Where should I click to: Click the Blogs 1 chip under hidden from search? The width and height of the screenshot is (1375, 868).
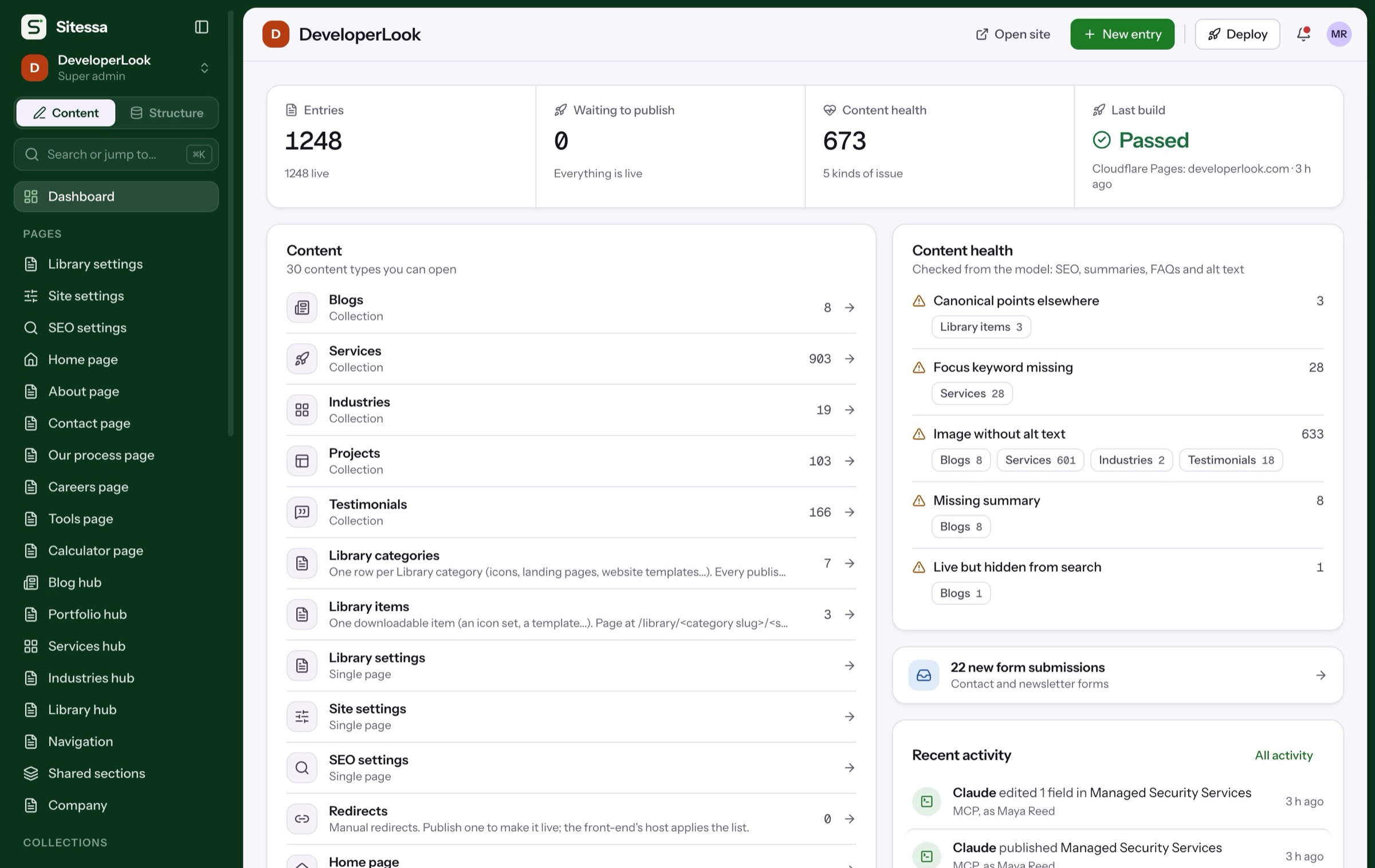(961, 593)
